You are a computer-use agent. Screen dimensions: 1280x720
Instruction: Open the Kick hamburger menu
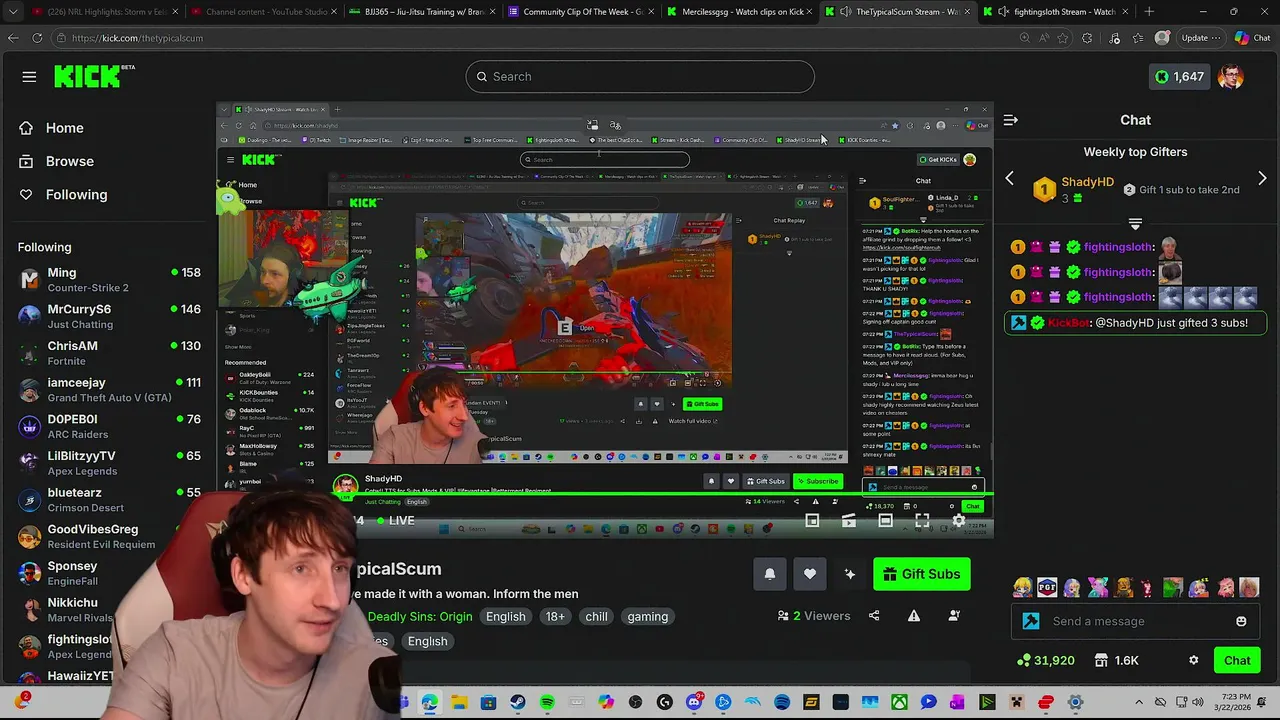point(29,77)
